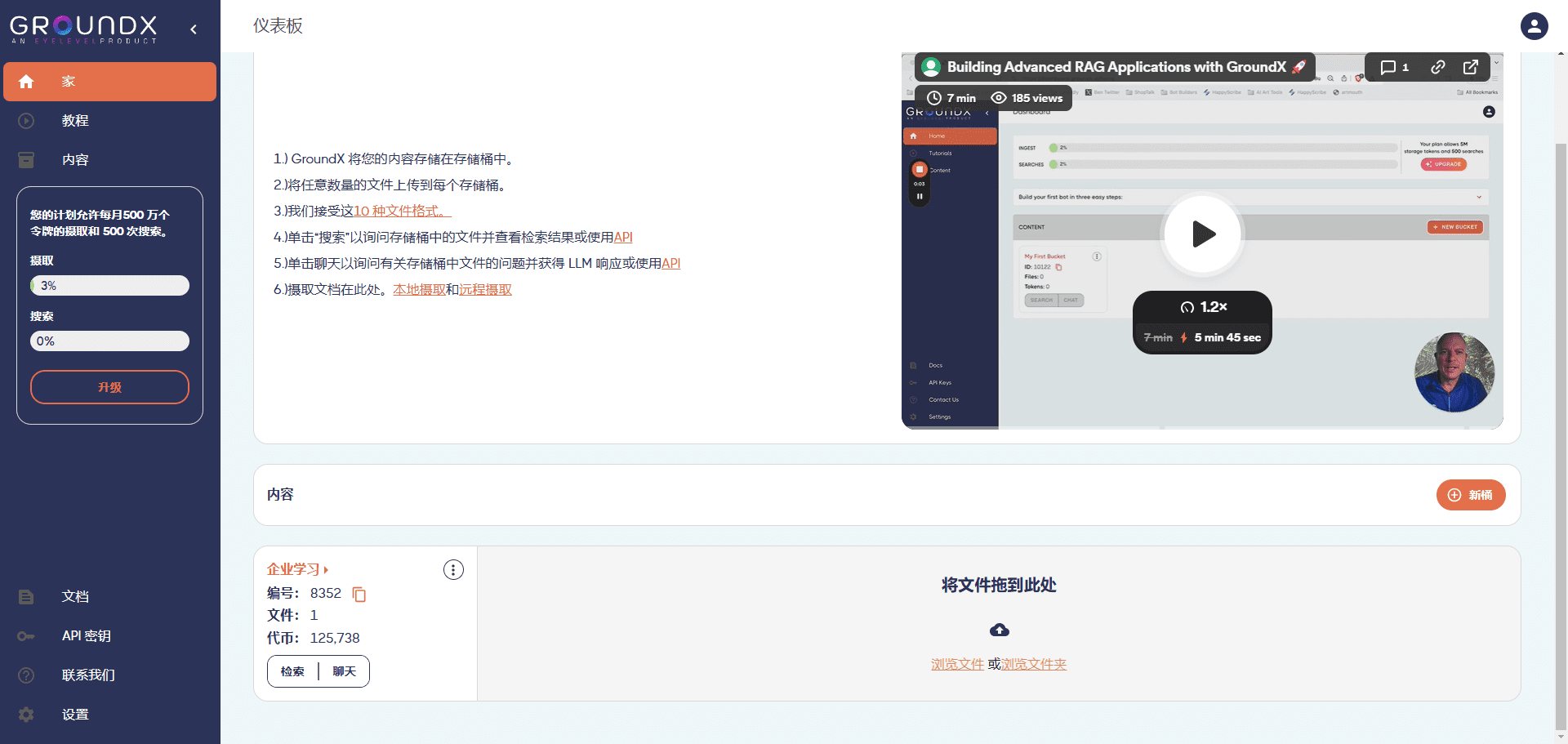Click the settings gear icon
1568x744 pixels.
[26, 715]
